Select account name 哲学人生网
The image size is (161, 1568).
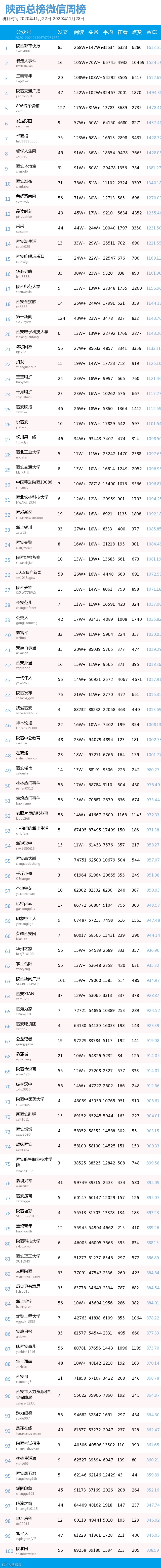[26, 151]
